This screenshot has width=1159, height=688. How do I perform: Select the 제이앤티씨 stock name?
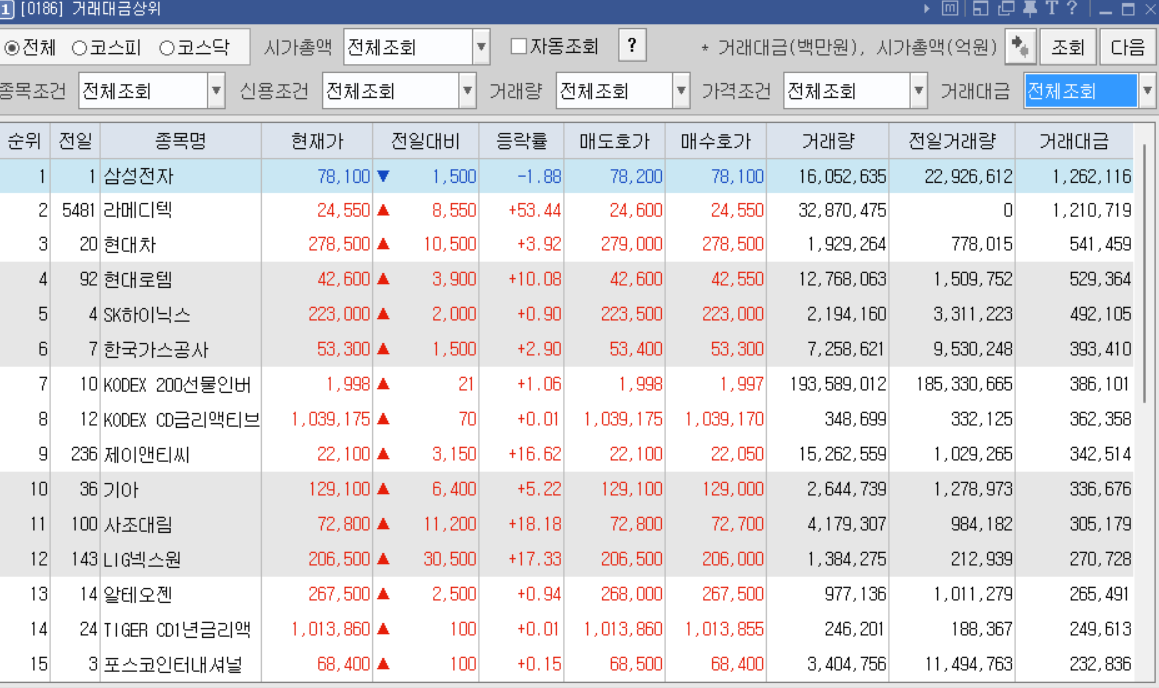tap(147, 454)
